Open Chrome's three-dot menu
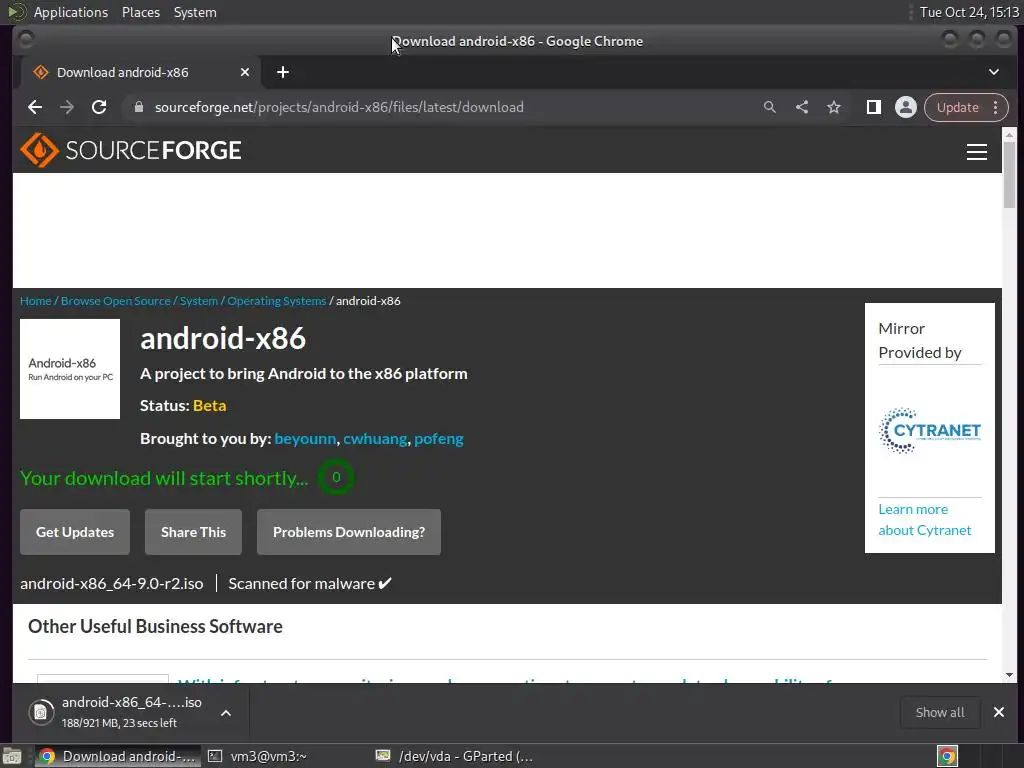The height and width of the screenshot is (768, 1024). [x=995, y=107]
